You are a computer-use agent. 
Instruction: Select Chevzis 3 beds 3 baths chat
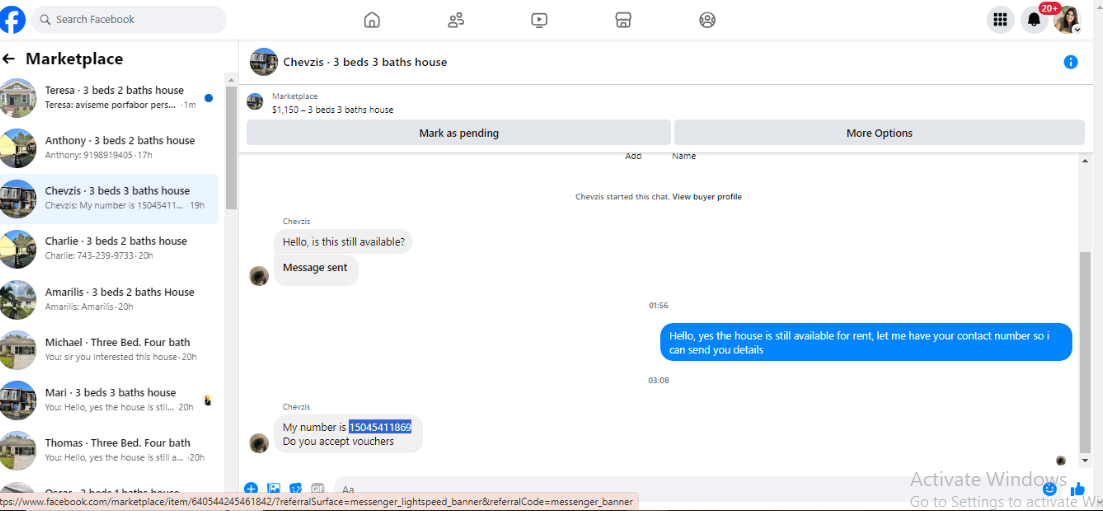click(x=109, y=198)
